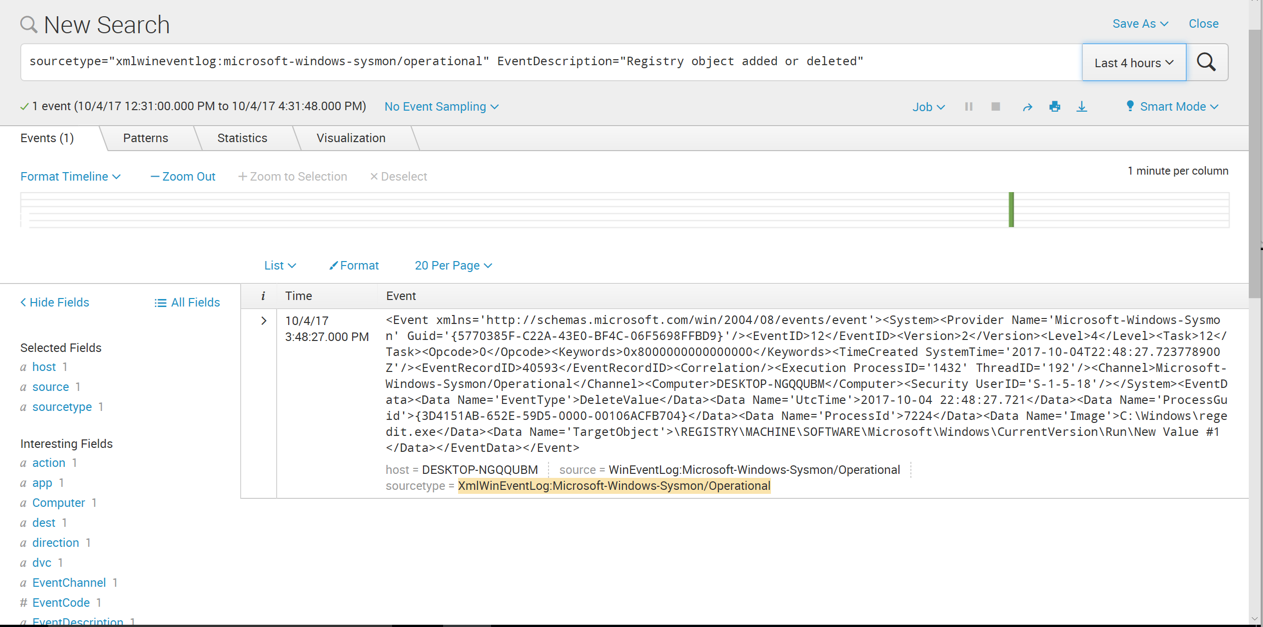Expand the event row chevron
1263x627 pixels.
tap(263, 321)
